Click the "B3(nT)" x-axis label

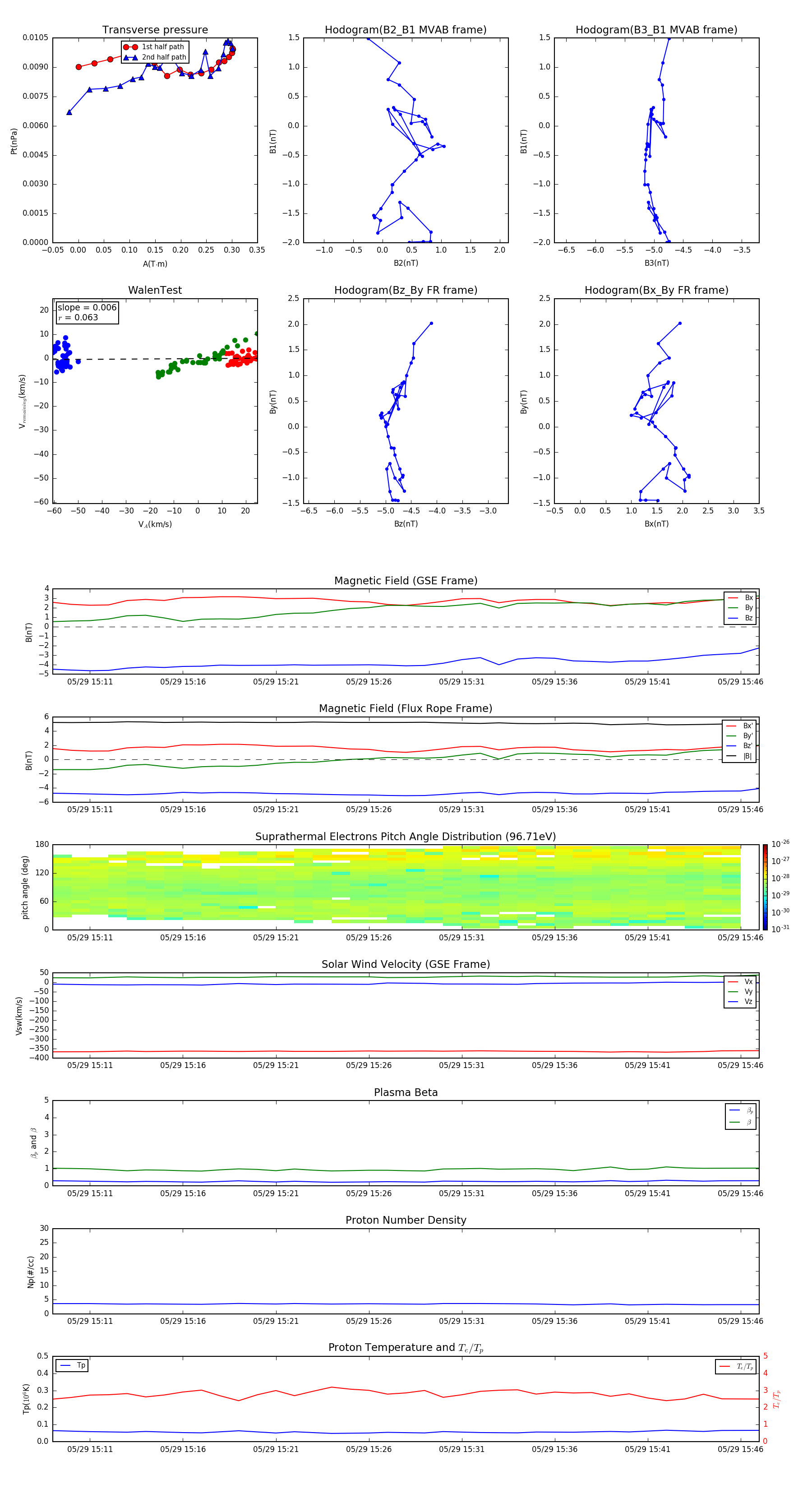pyautogui.click(x=656, y=263)
